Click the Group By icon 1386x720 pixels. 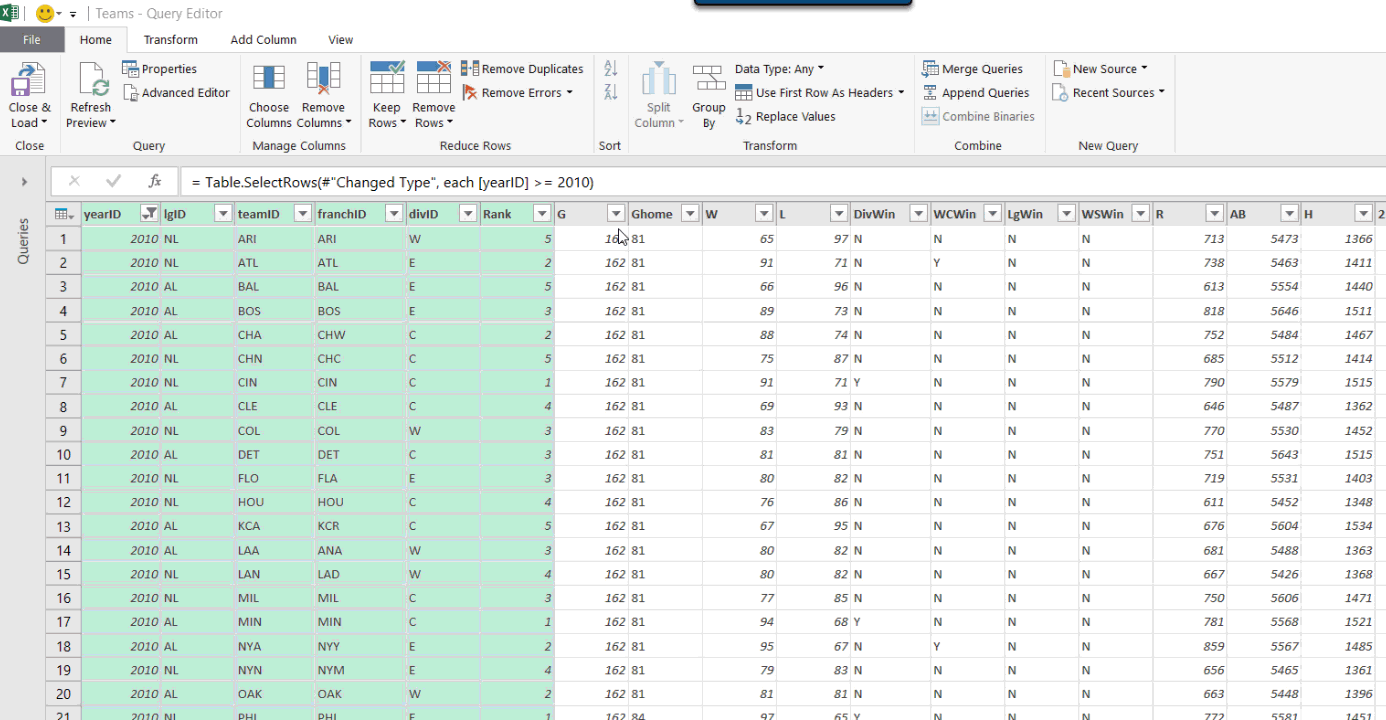click(709, 80)
